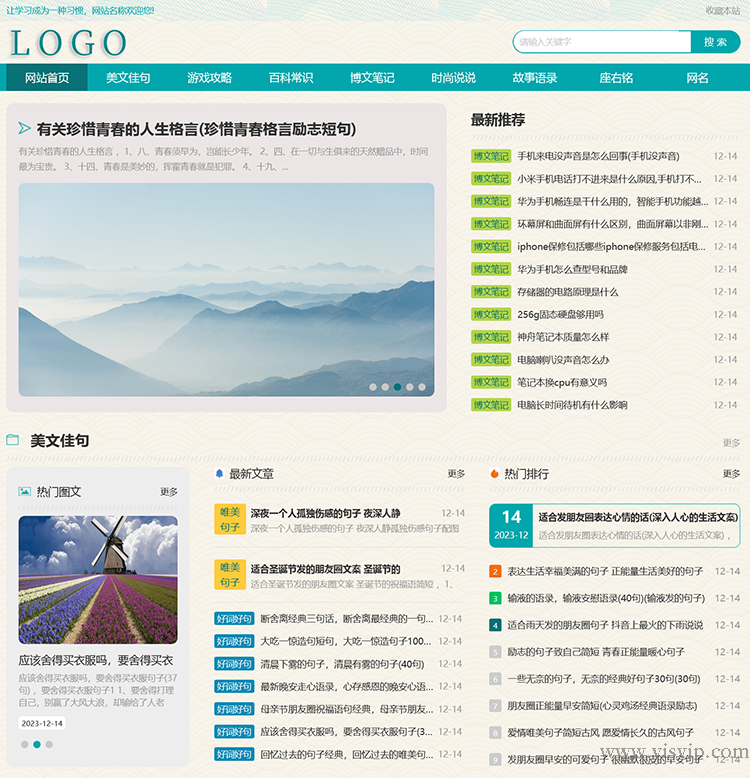This screenshot has height=778, width=750.
Task: Click 好词好句 tag beside 清晨下雾的句子
Action: pos(234,664)
